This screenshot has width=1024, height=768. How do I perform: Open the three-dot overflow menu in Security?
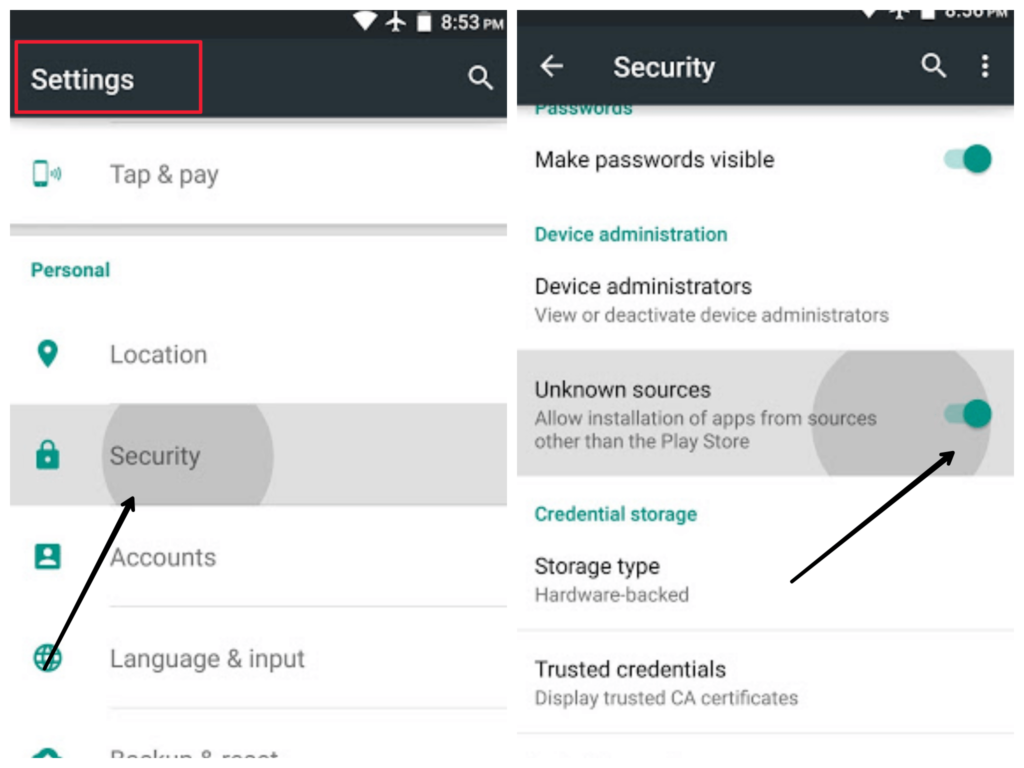[x=985, y=66]
